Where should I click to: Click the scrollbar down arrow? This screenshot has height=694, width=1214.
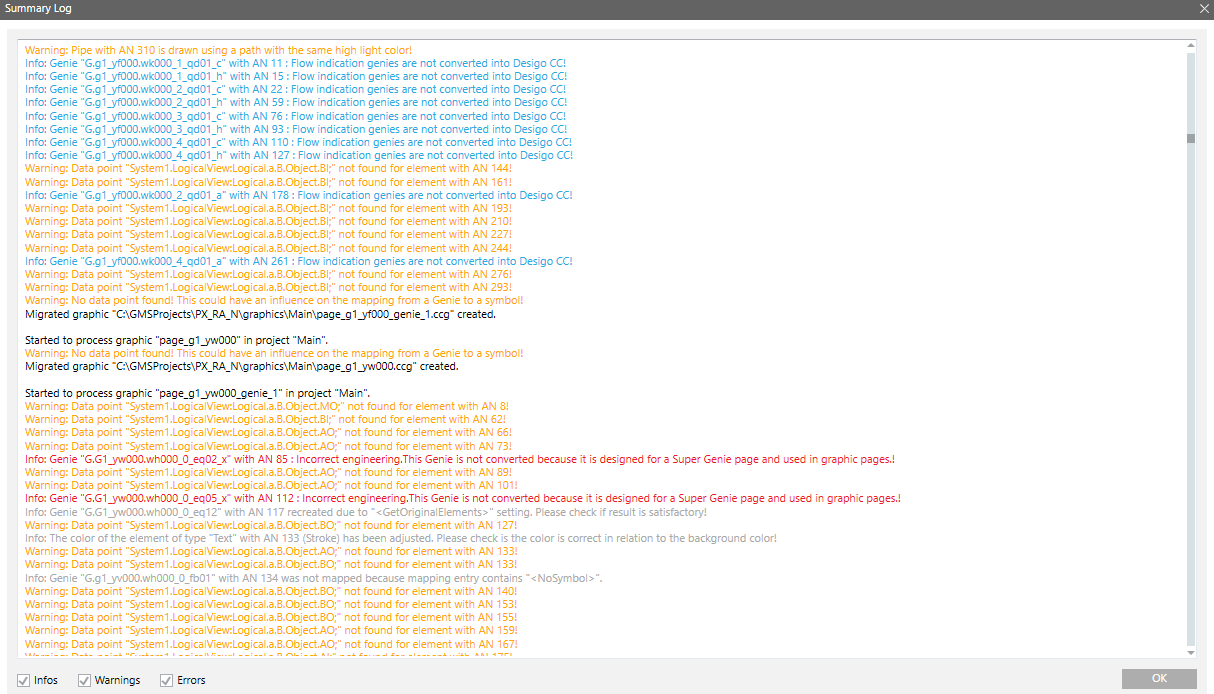coord(1190,652)
